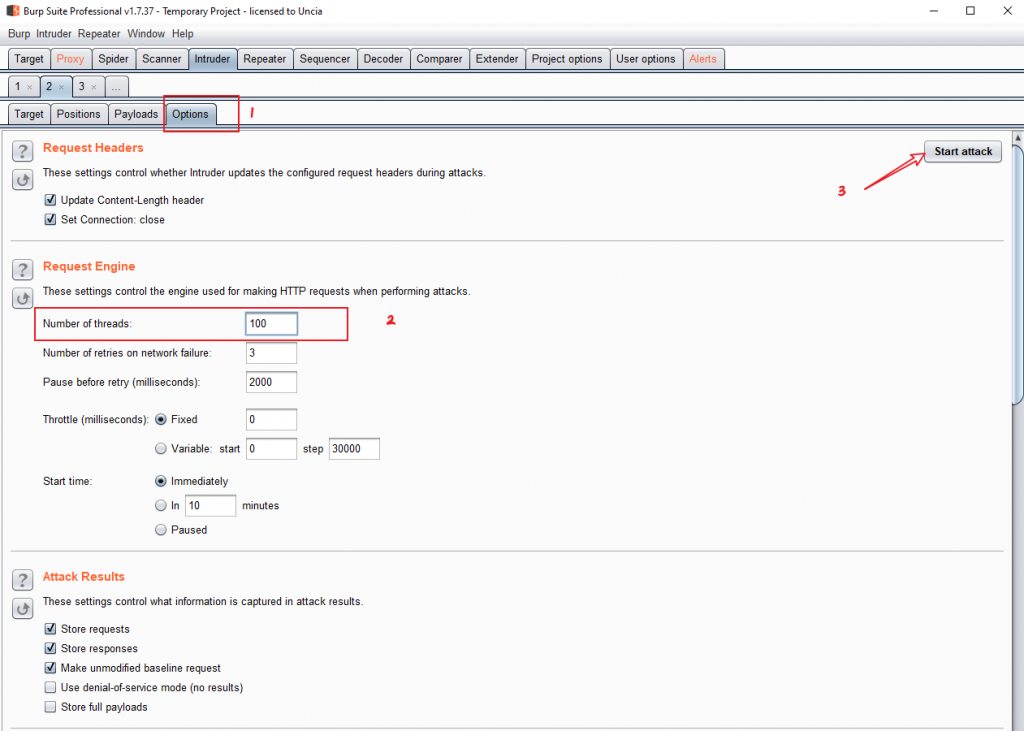Image resolution: width=1024 pixels, height=731 pixels.
Task: Click the start time minutes field
Action: [210, 506]
